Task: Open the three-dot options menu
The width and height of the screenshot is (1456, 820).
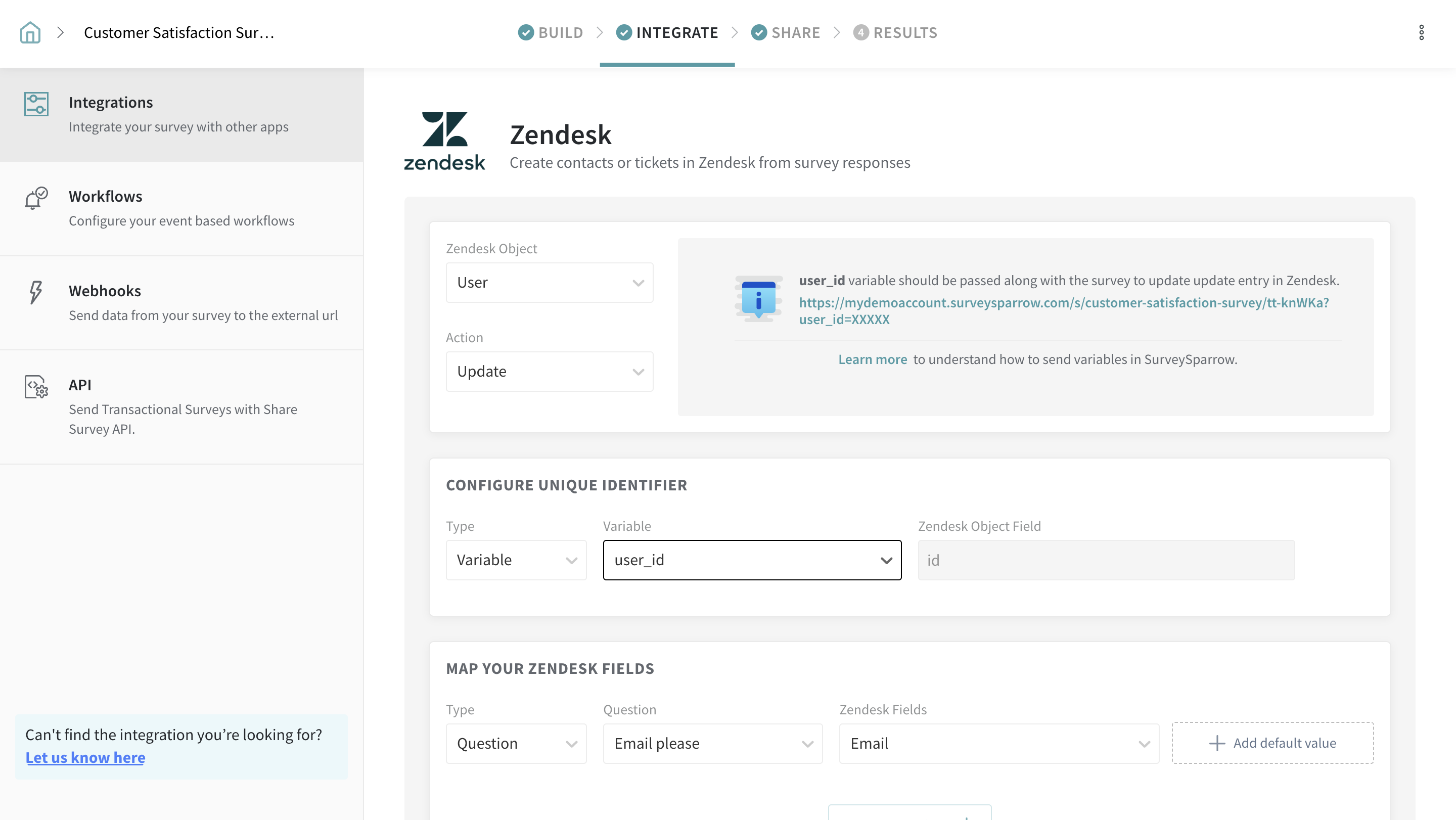Action: tap(1421, 32)
